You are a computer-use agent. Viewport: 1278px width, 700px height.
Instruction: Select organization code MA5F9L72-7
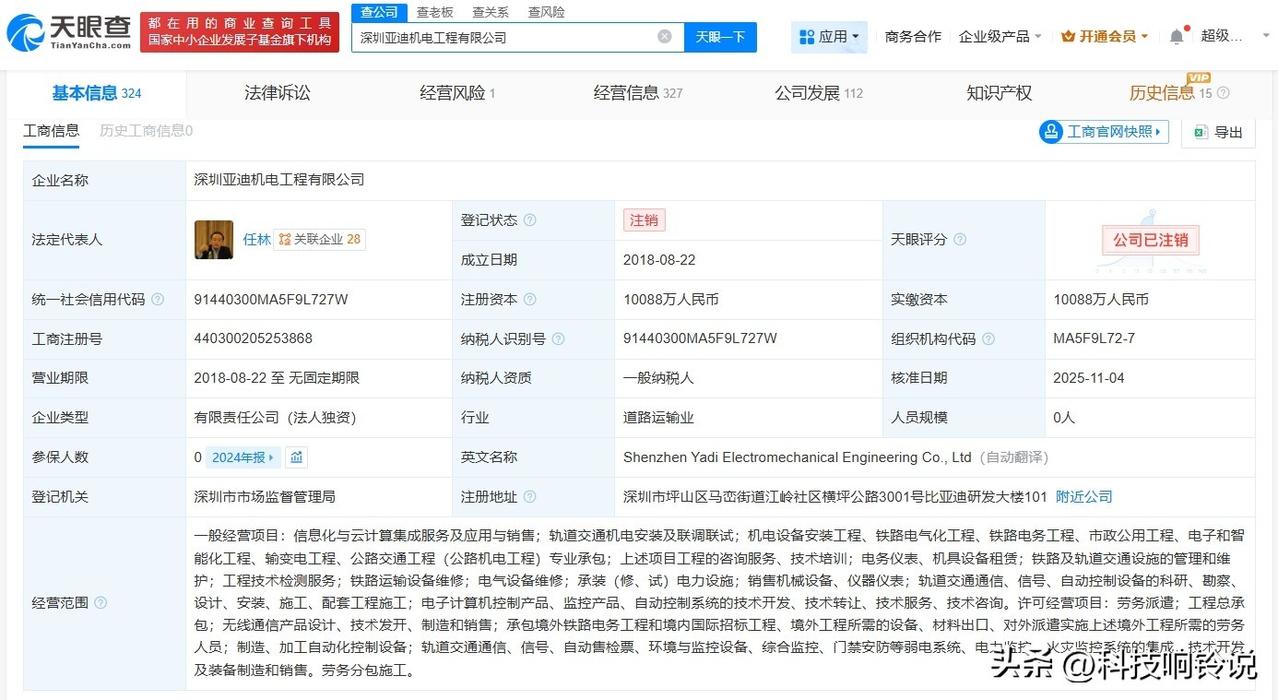tap(1094, 339)
